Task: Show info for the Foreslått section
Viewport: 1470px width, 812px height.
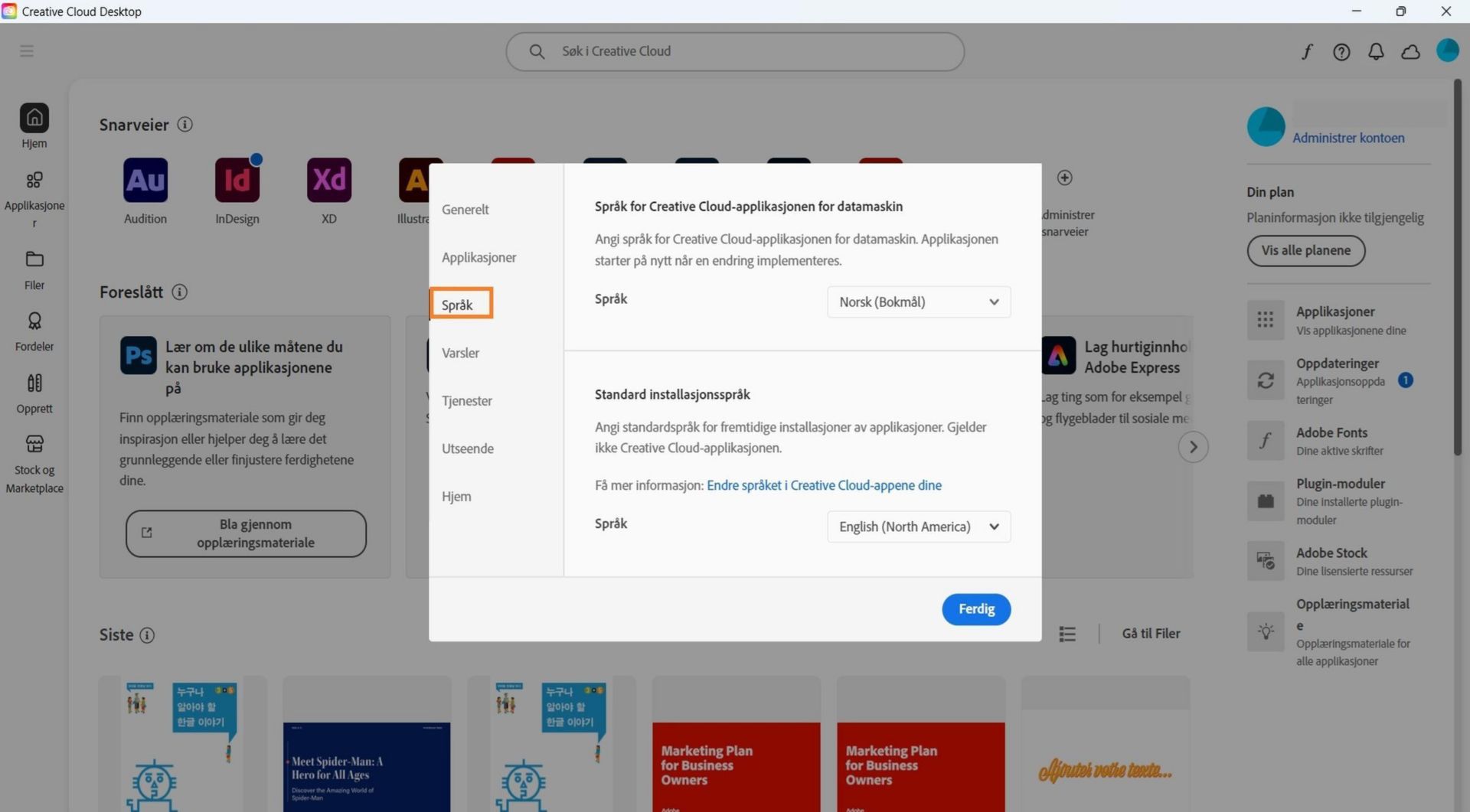Action: pos(180,292)
